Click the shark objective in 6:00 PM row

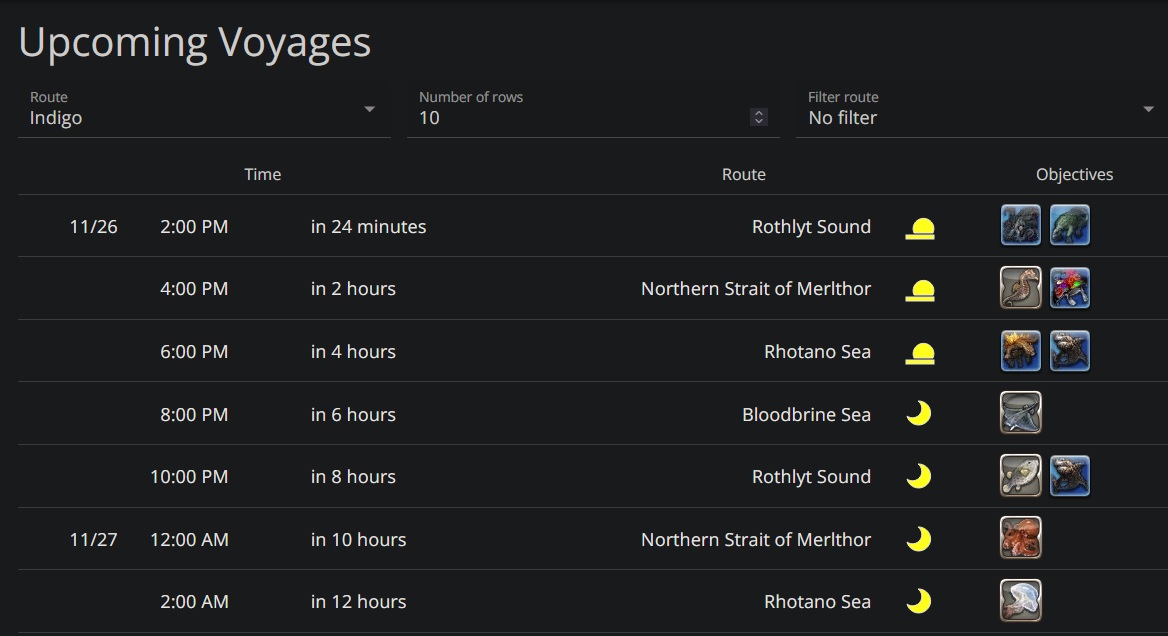click(x=1070, y=351)
